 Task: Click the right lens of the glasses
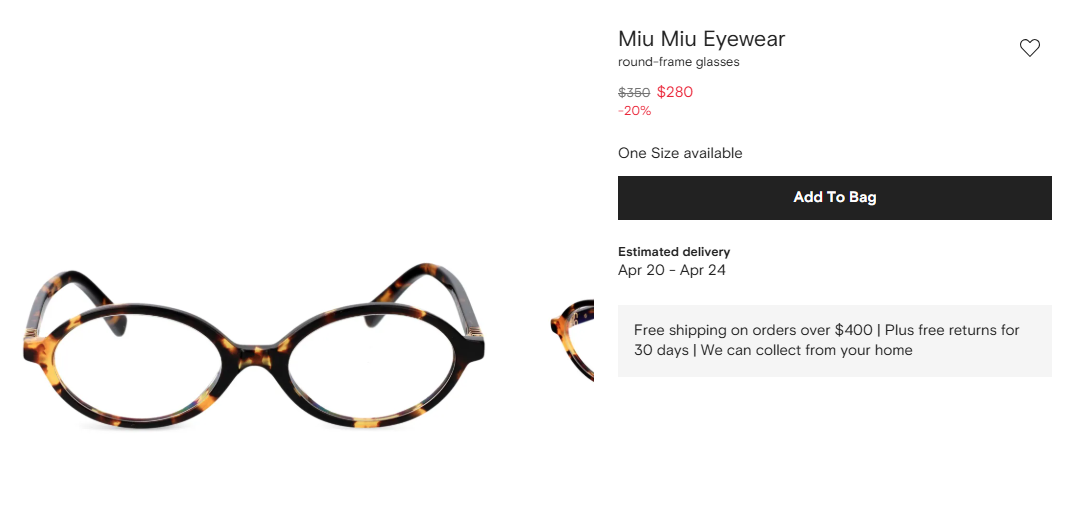371,364
